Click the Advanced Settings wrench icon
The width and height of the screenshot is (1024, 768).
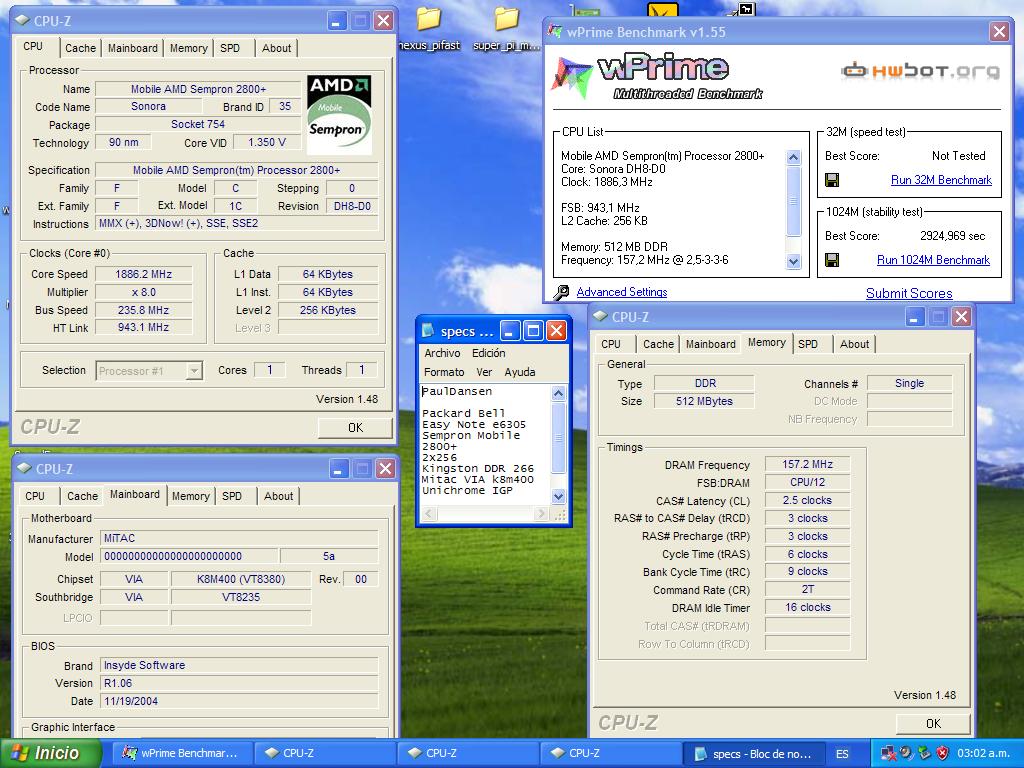click(x=561, y=293)
